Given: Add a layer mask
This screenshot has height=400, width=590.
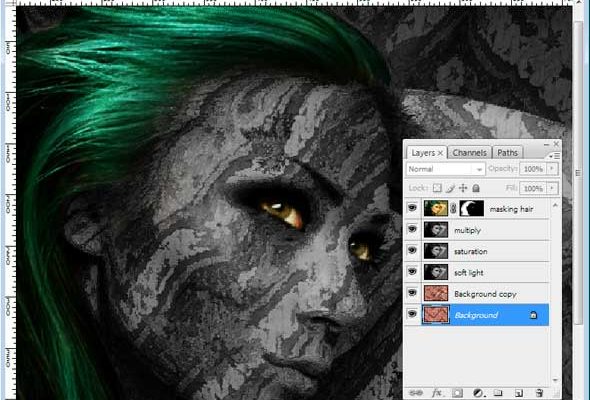Looking at the screenshot, I should coord(457,393).
